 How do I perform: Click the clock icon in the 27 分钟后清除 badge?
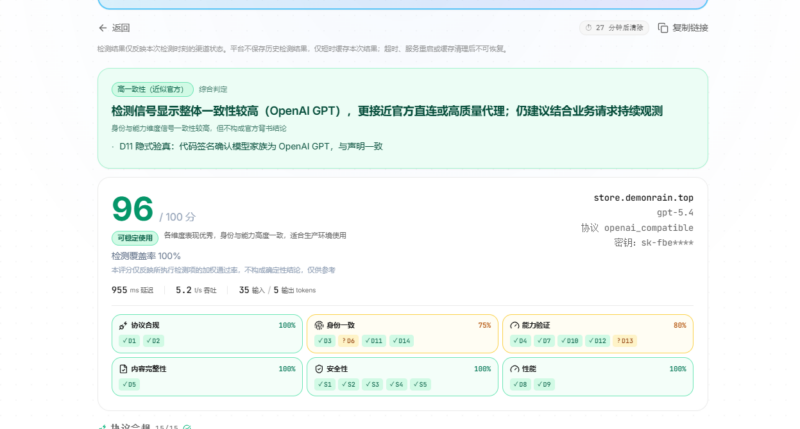click(588, 28)
